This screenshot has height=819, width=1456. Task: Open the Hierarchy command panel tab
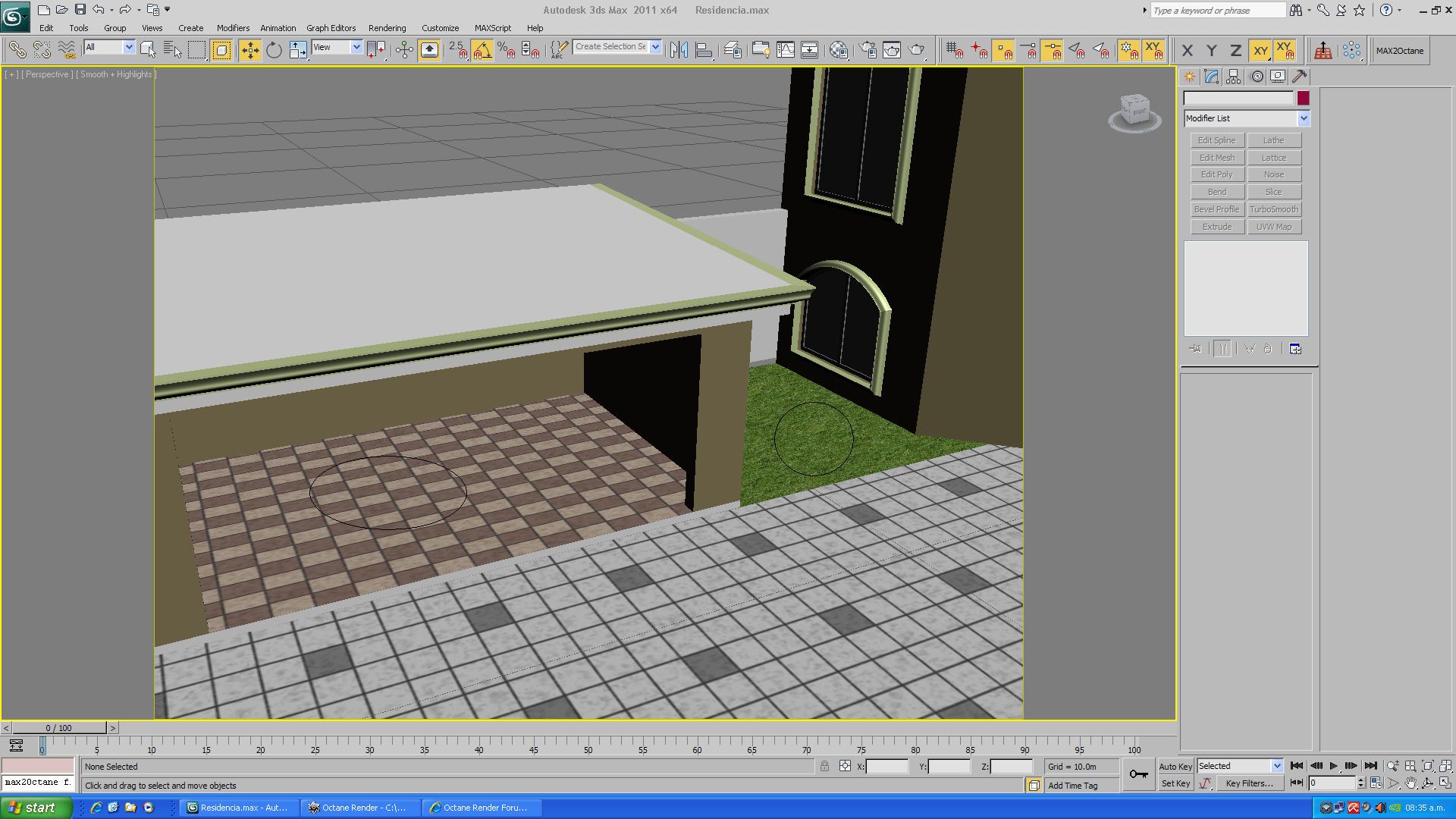coord(1233,77)
